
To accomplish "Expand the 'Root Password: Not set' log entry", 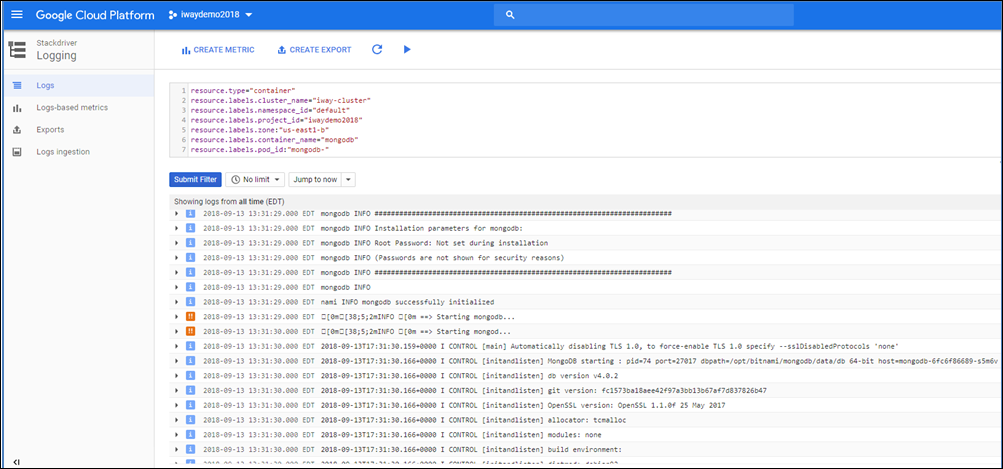I will pos(177,243).
